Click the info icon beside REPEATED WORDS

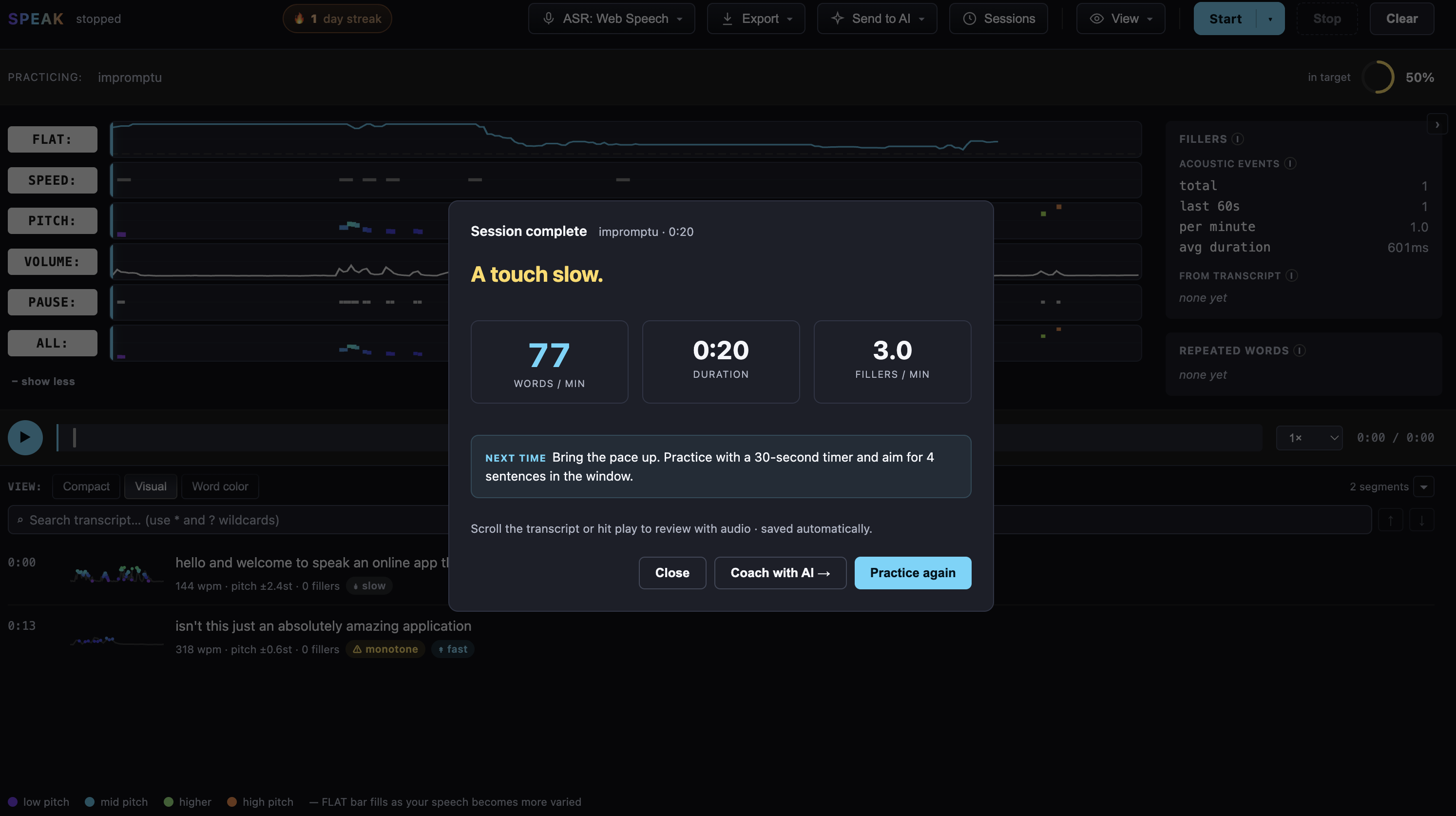[x=1300, y=350]
